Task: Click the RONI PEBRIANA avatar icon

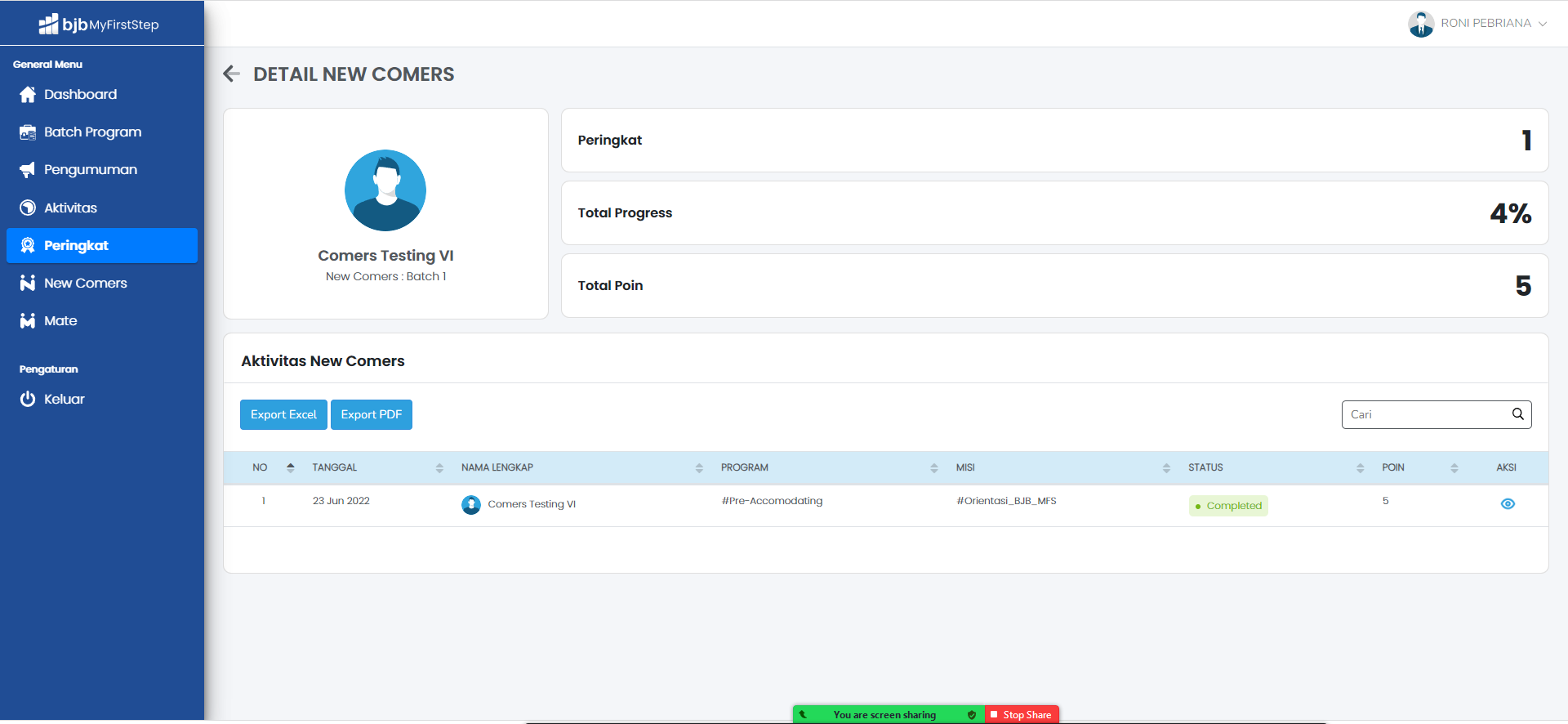Action: pyautogui.click(x=1421, y=24)
